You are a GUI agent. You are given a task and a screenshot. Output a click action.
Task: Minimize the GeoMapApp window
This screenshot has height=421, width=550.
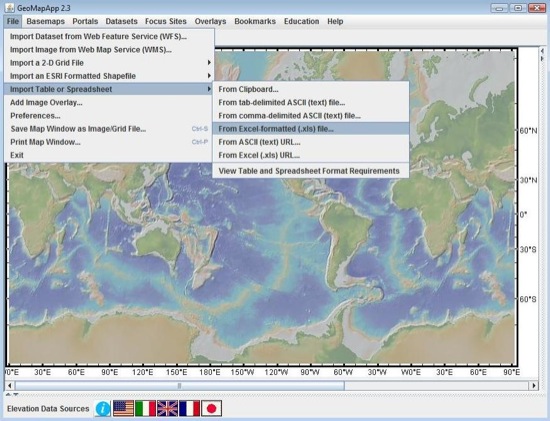pyautogui.click(x=499, y=8)
